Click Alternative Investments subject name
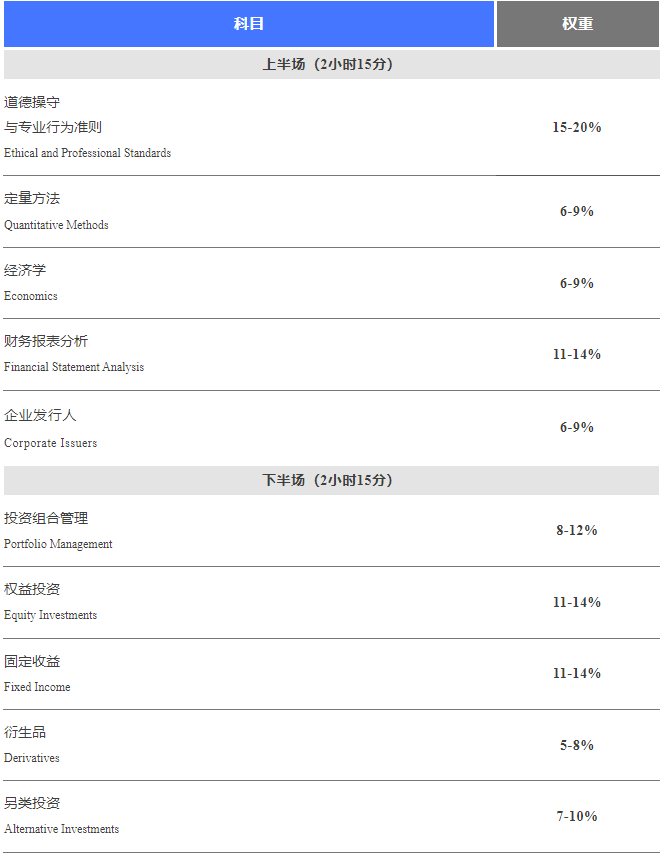This screenshot has width=661, height=854. point(61,829)
